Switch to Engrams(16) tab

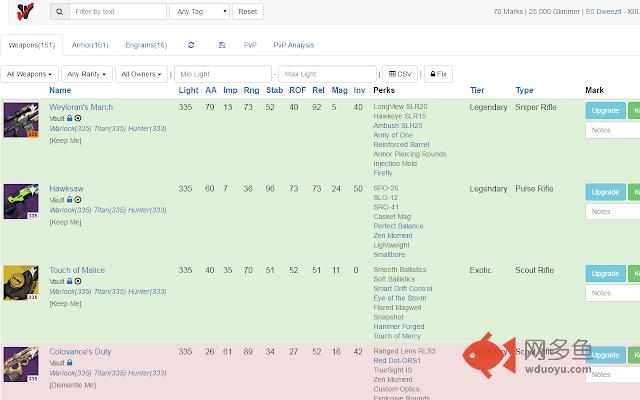[x=147, y=45]
